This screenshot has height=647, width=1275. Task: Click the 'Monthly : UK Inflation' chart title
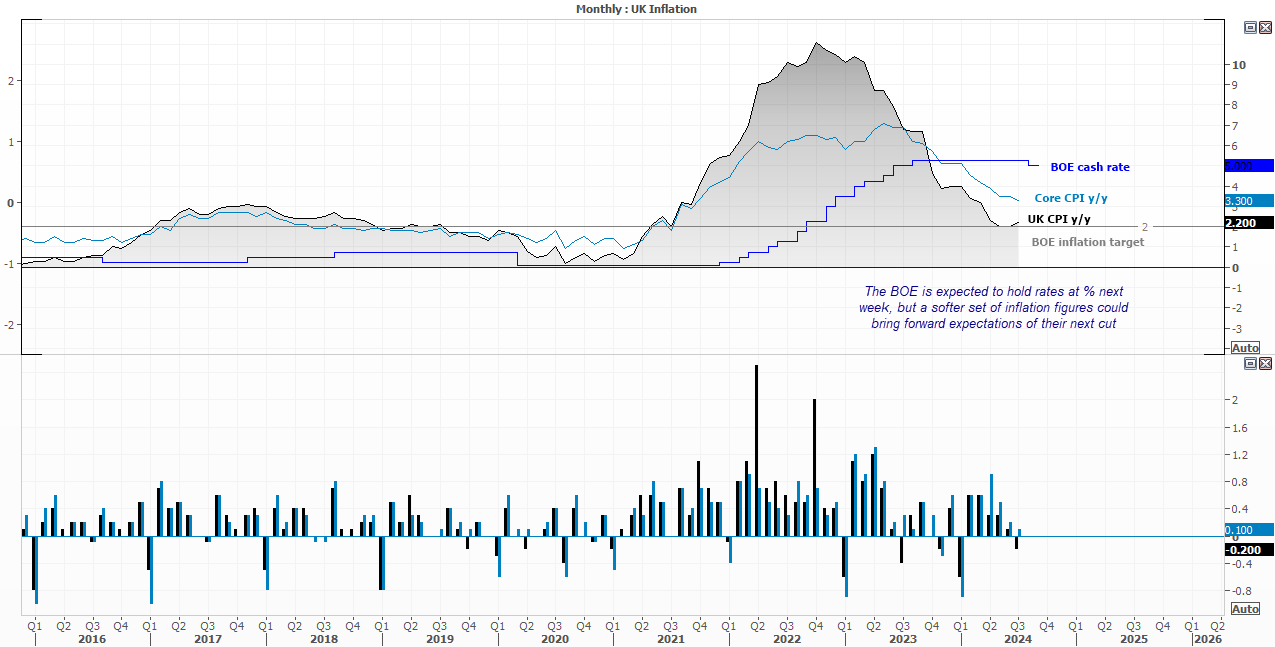pos(636,9)
